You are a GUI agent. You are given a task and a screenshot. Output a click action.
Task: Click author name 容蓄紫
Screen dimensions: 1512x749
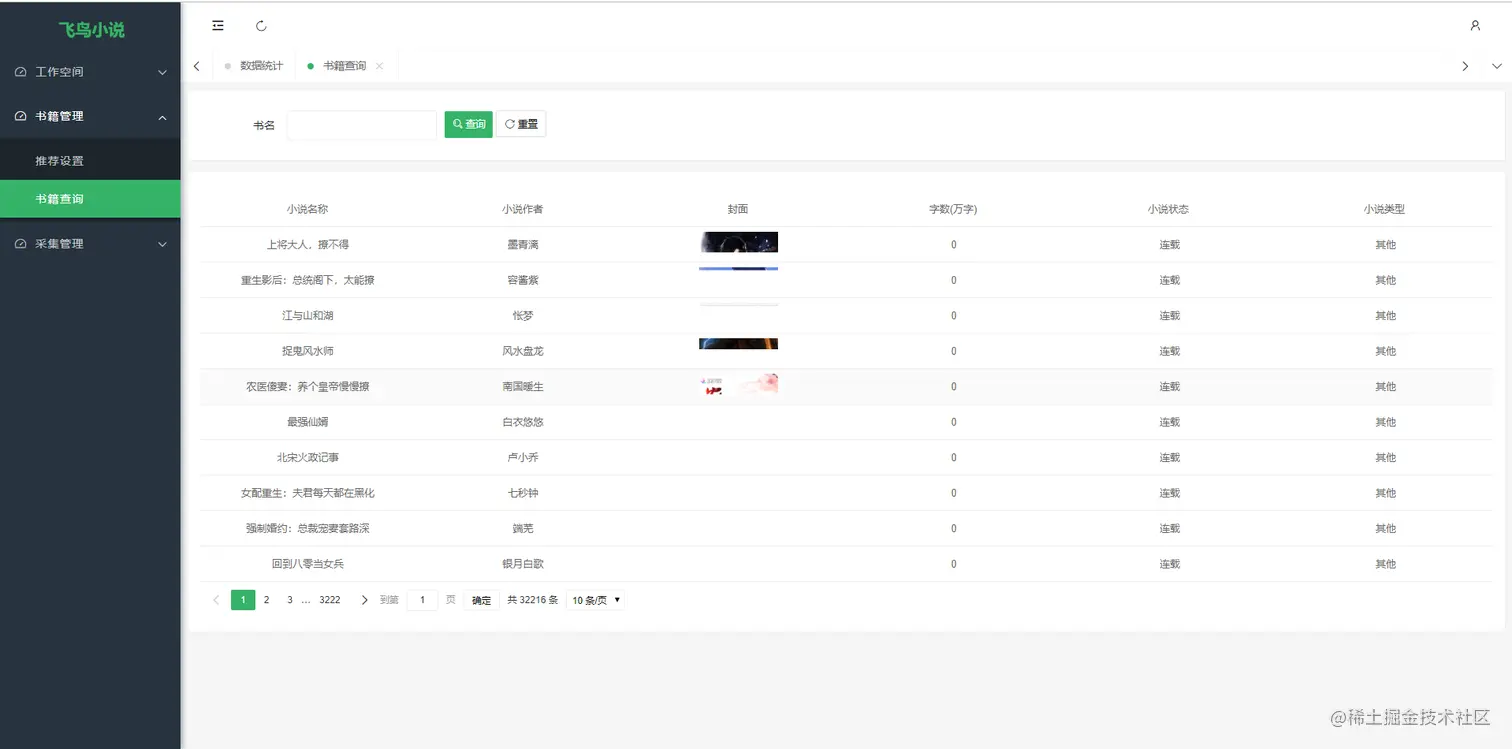coord(523,280)
